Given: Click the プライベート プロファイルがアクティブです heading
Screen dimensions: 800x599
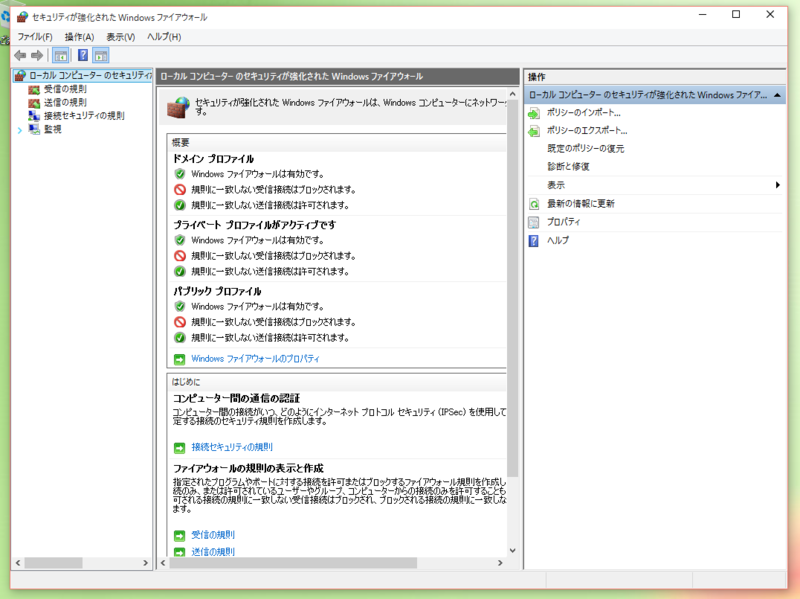Looking at the screenshot, I should (255, 225).
